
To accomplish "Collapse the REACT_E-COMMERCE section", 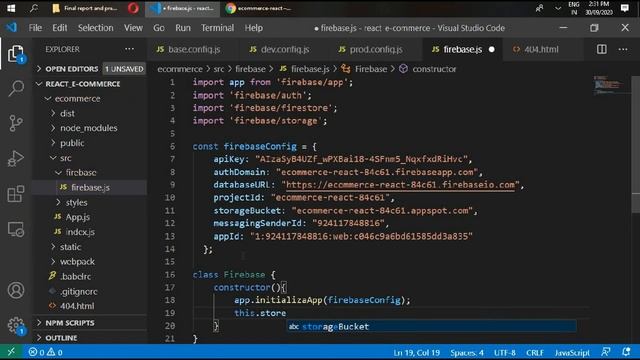I will click(90, 84).
